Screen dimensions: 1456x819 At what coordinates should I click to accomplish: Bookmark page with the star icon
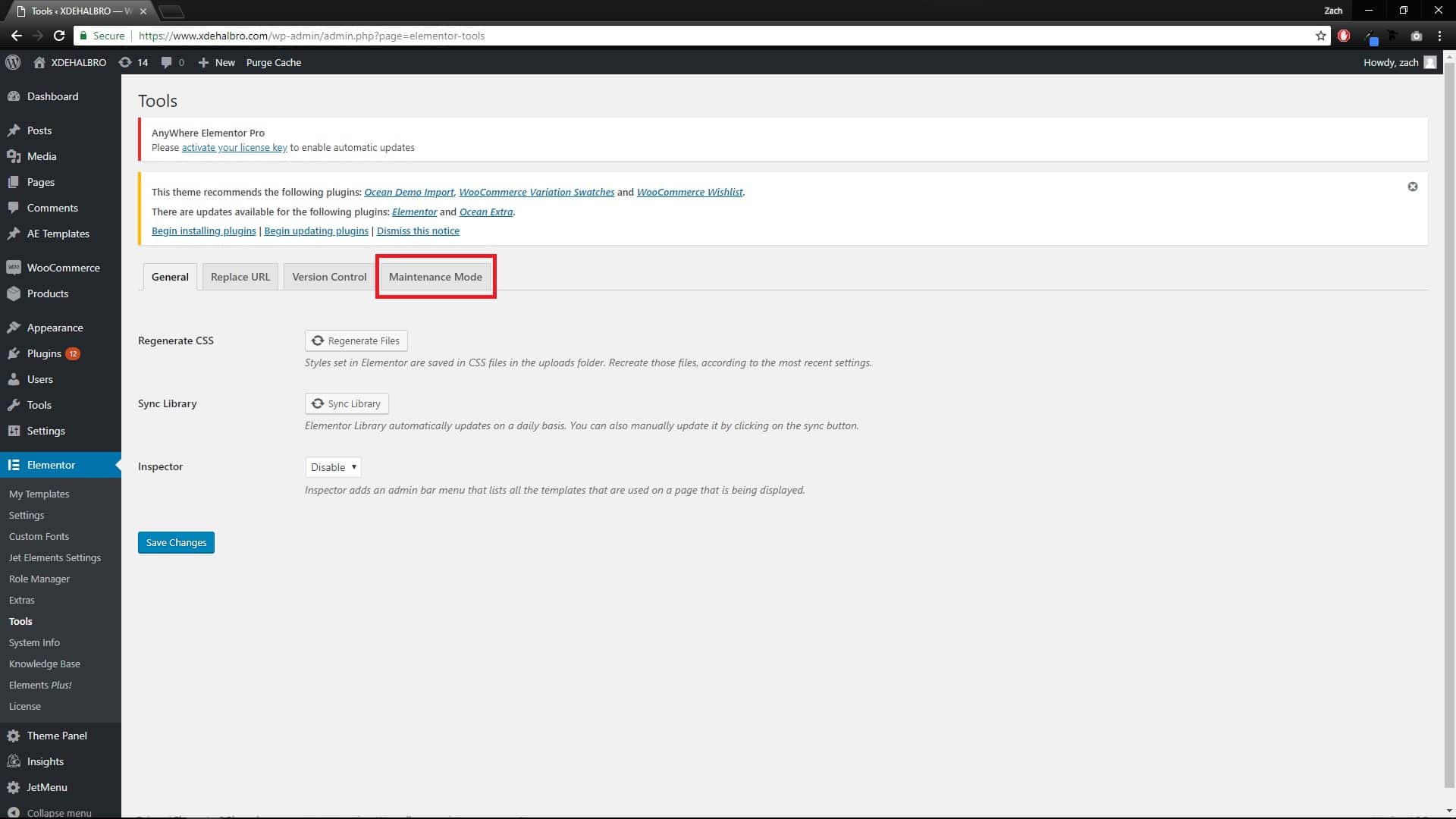click(1320, 36)
